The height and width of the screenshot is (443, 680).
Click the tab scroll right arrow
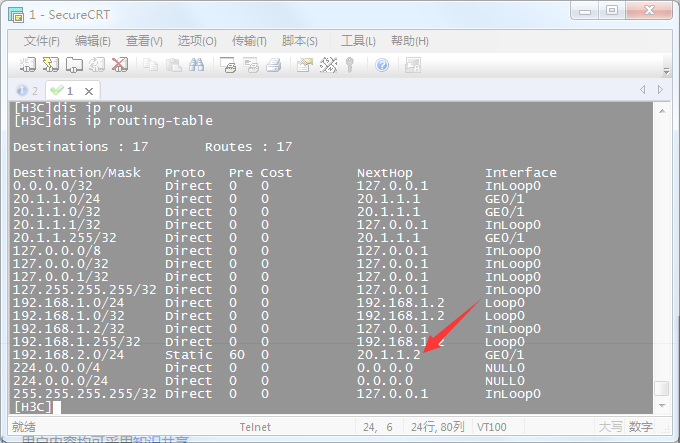(x=660, y=90)
